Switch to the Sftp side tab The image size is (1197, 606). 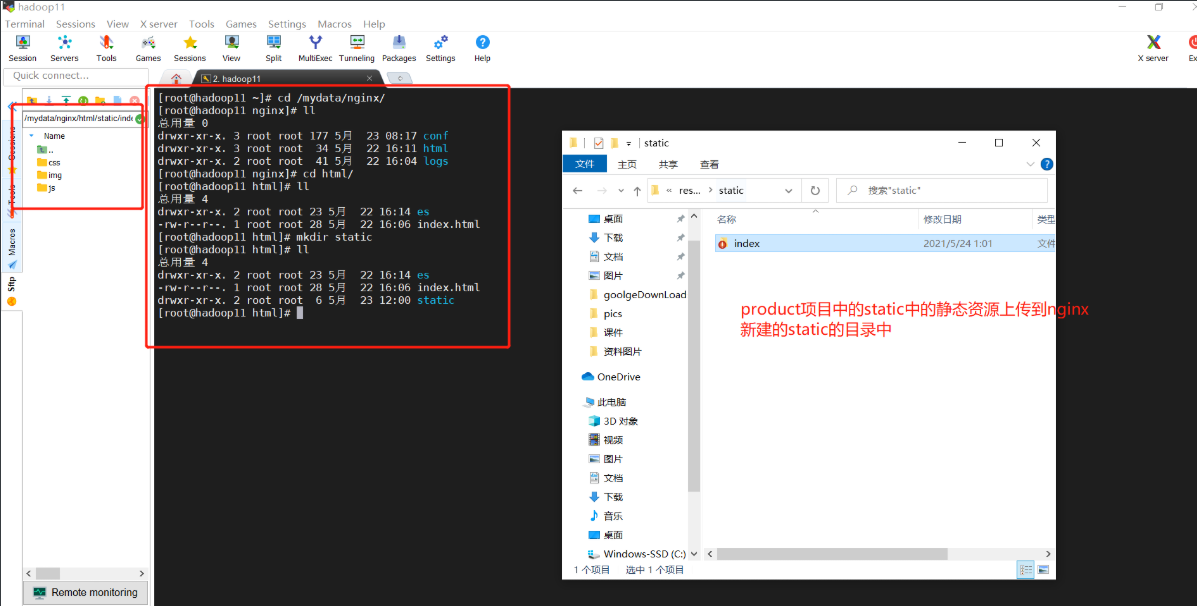11,292
